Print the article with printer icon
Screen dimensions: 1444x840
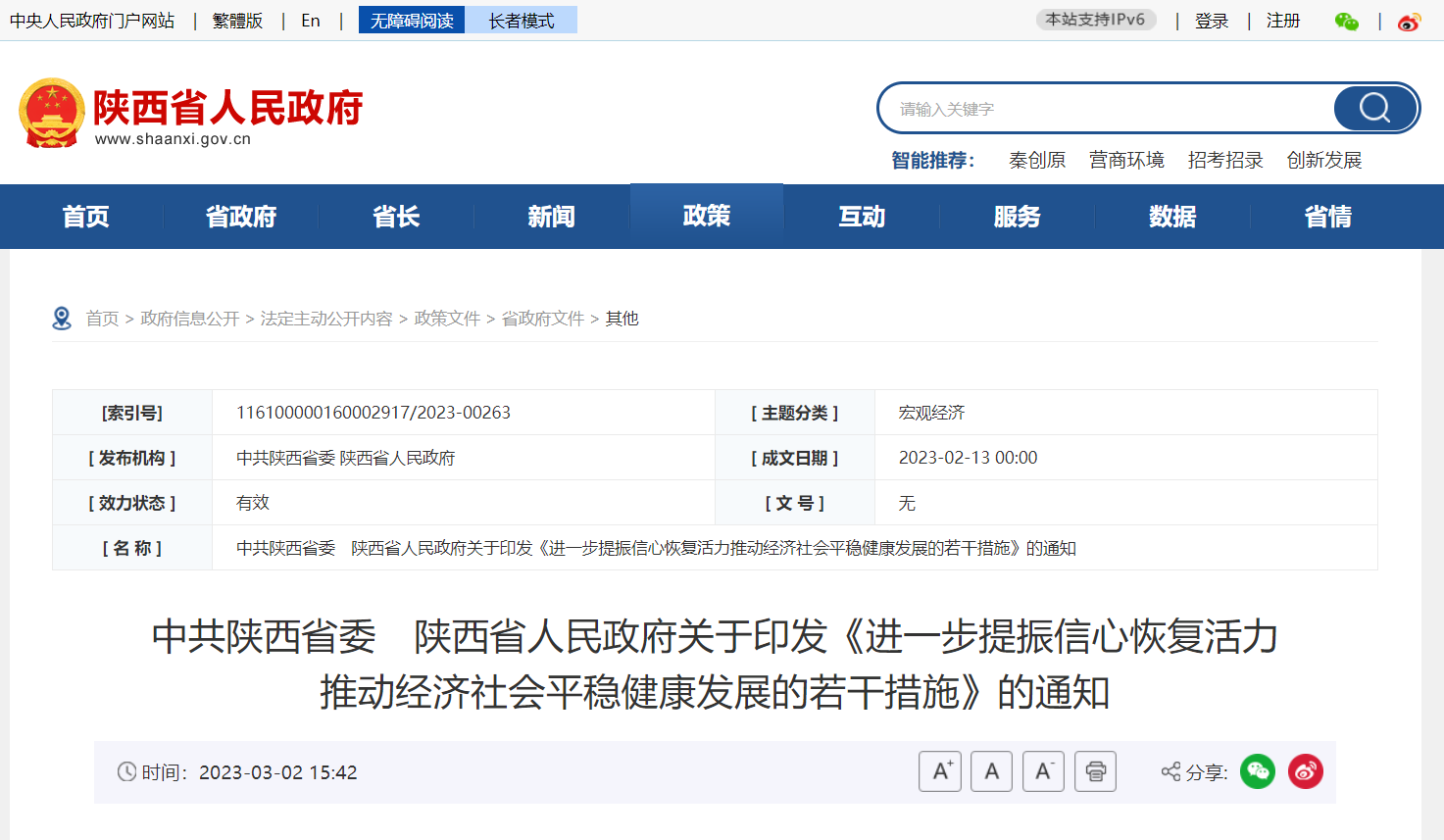pos(1095,771)
